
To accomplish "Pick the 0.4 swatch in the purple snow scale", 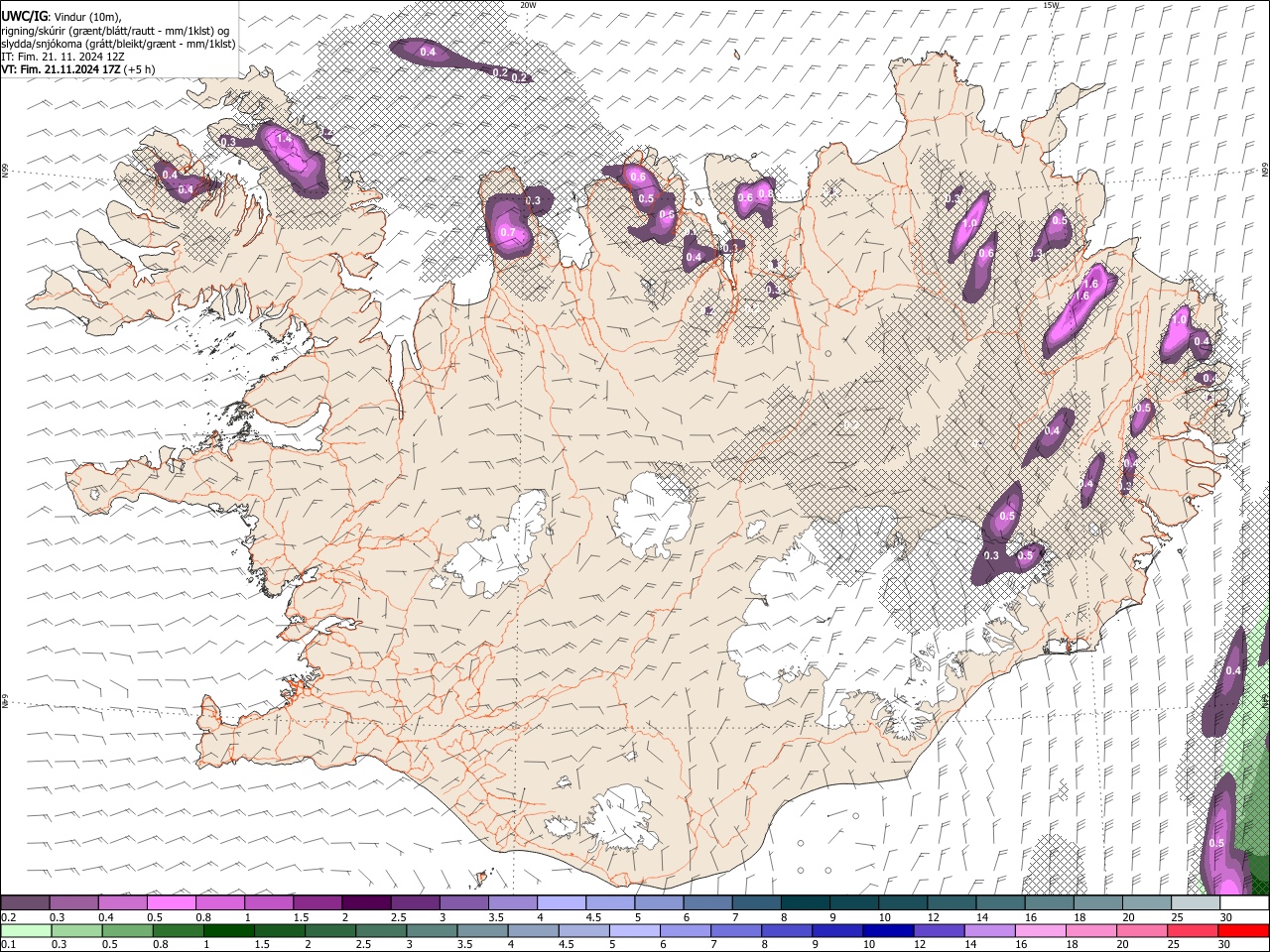I will [x=122, y=903].
